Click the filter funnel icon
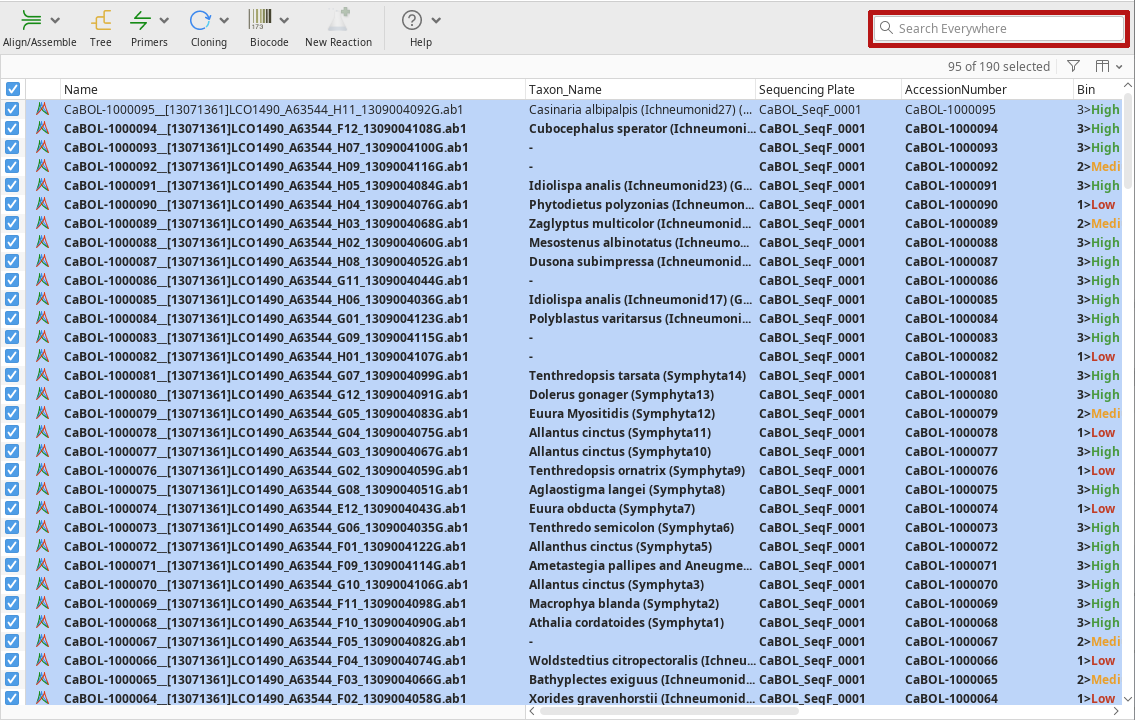The height and width of the screenshot is (720, 1135). click(x=1073, y=66)
